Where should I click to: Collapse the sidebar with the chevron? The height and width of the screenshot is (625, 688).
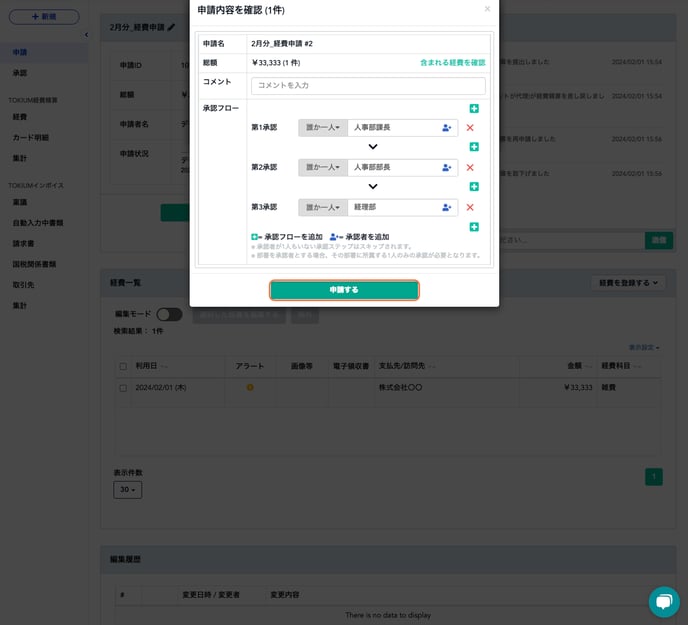tap(86, 35)
